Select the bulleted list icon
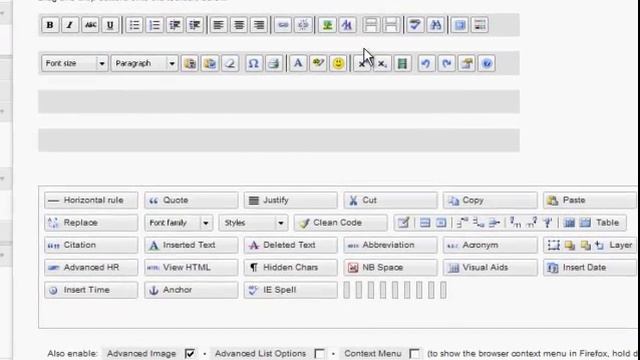Screen dimensions: 640x360 coord(134,25)
